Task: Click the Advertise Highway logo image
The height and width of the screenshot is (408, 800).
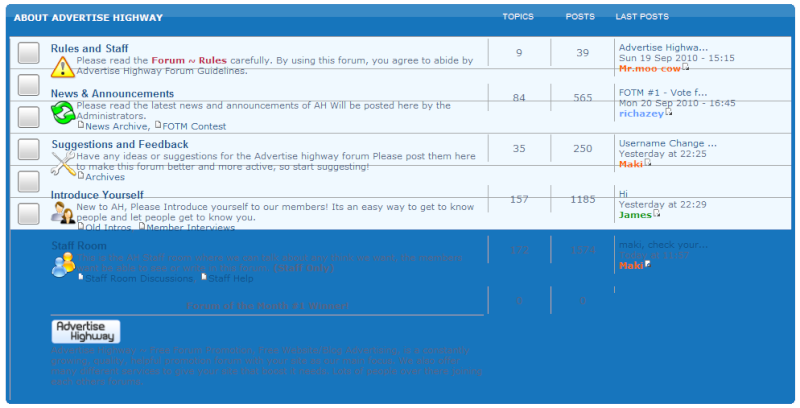Action: pos(86,332)
